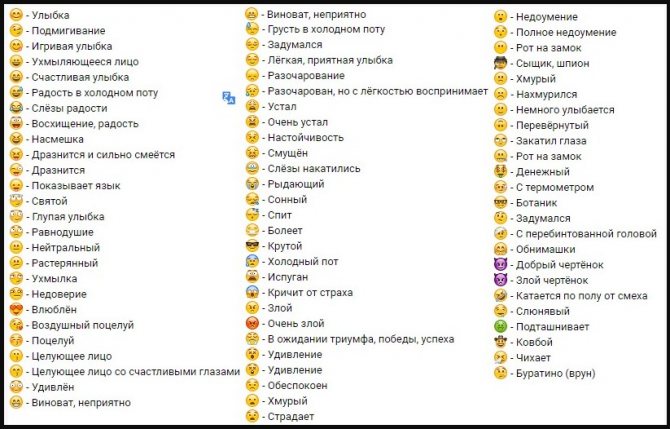Viewport: 670px width, 429px height.
Task: Select the label 'Ухмыляющееся лицо'
Action: (85, 62)
